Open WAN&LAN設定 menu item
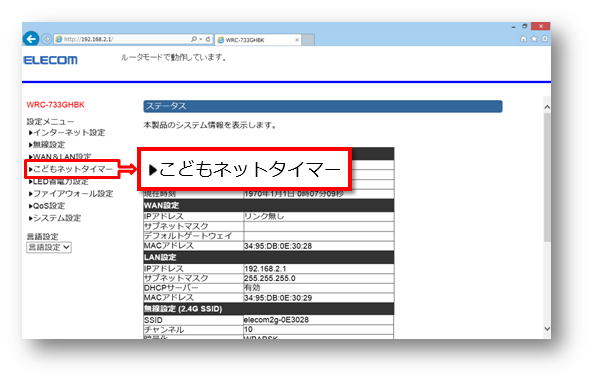593x381 pixels. pos(60,156)
